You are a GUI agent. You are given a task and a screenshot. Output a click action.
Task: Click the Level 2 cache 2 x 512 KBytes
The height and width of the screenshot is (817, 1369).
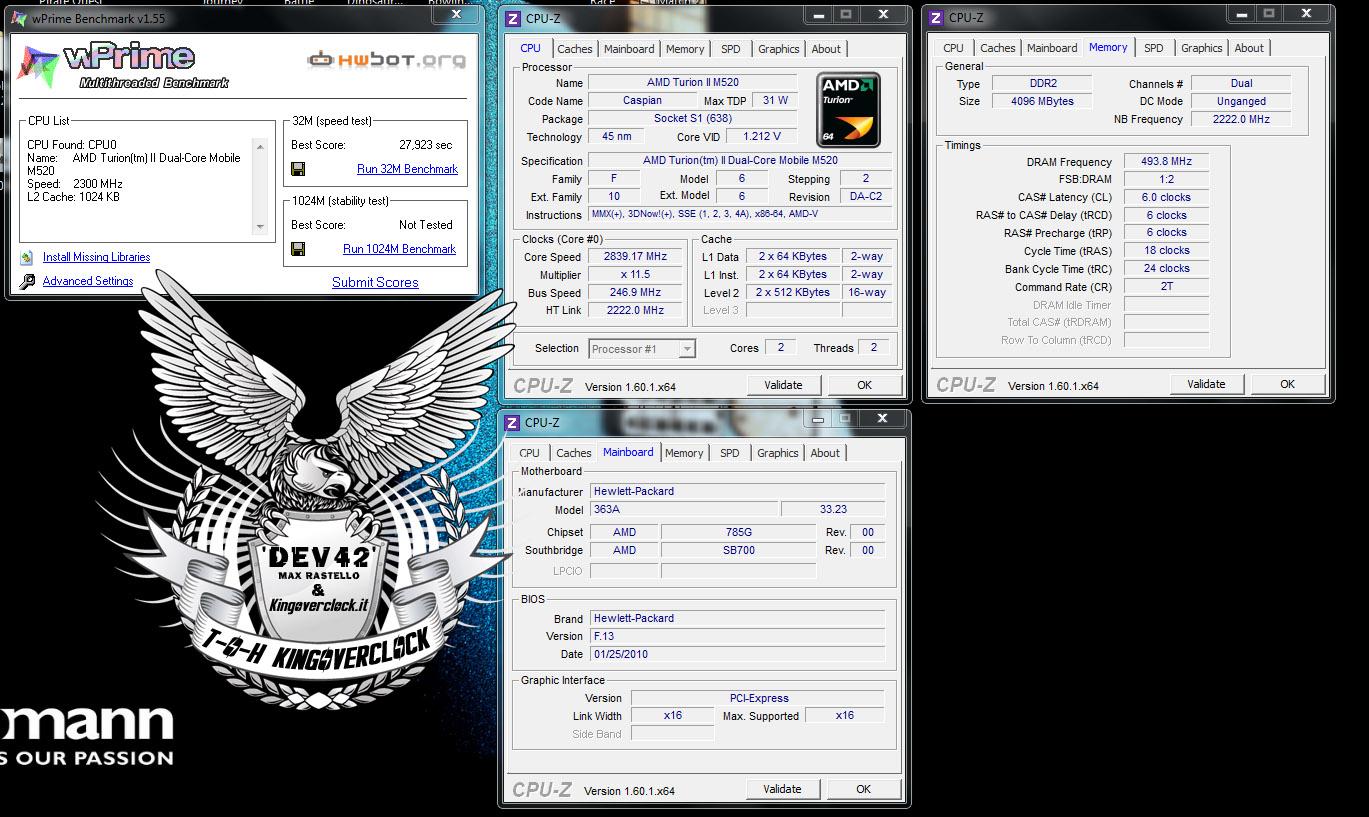[793, 292]
